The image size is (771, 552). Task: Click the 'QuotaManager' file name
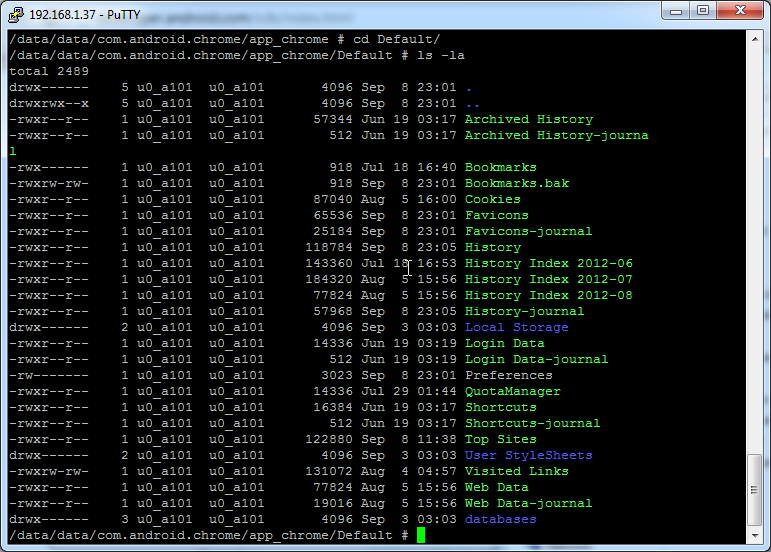pyautogui.click(x=513, y=392)
